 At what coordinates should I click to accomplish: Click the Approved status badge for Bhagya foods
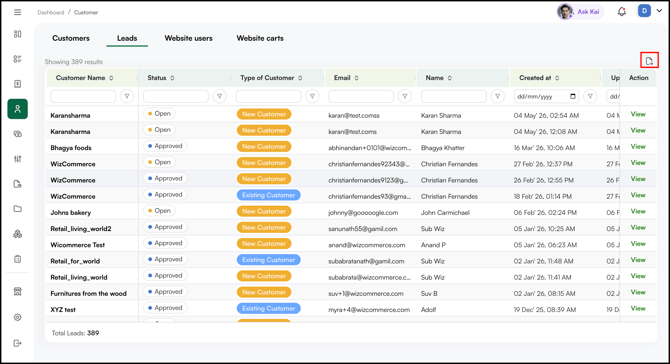[165, 146]
